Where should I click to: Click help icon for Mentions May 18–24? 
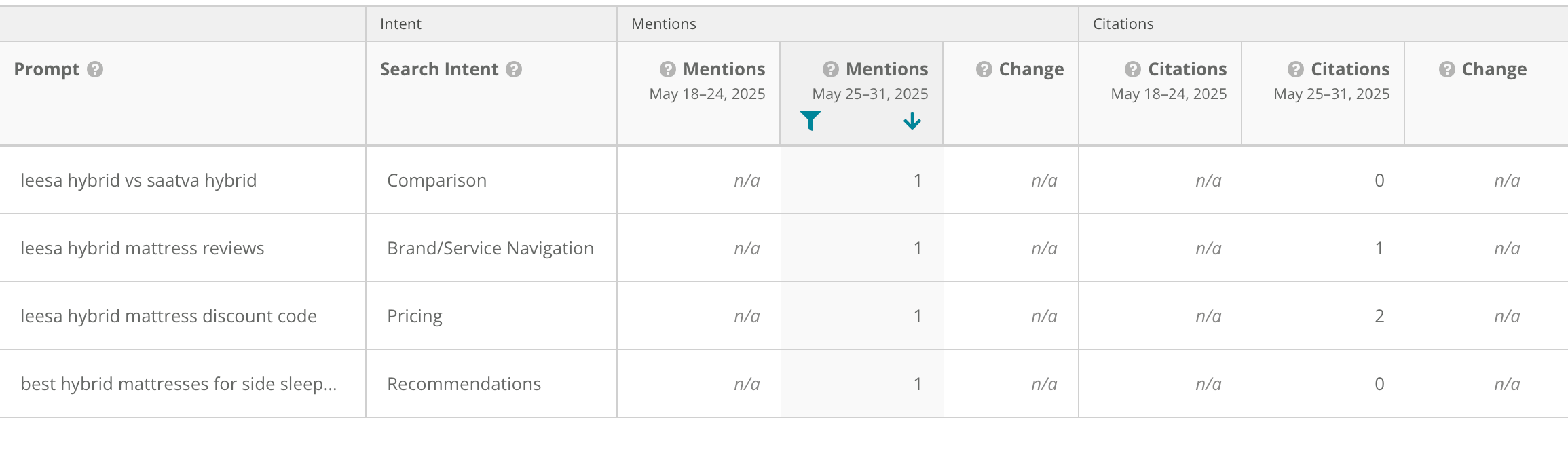[x=668, y=69]
